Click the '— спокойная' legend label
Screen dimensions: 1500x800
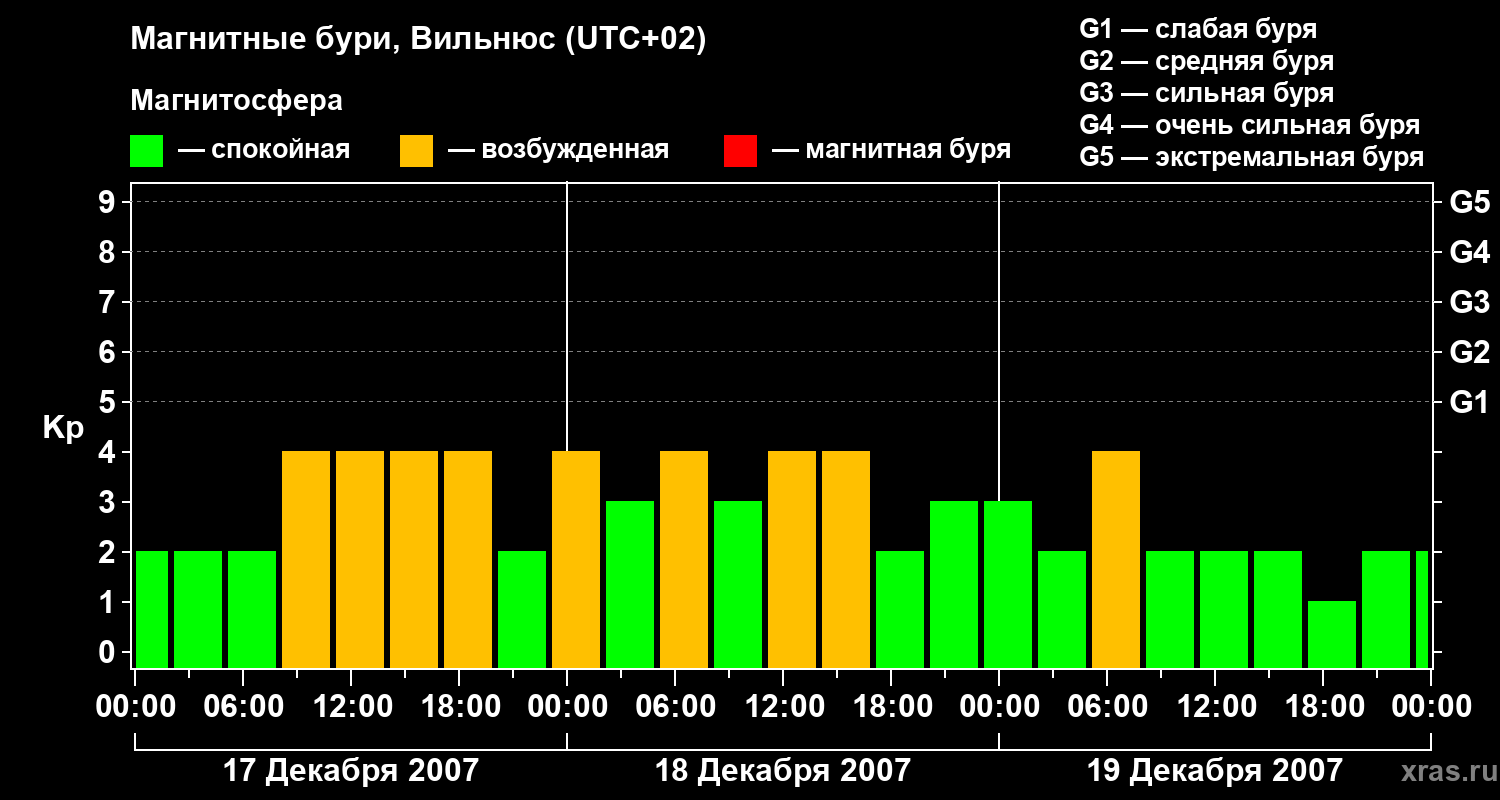[264, 150]
